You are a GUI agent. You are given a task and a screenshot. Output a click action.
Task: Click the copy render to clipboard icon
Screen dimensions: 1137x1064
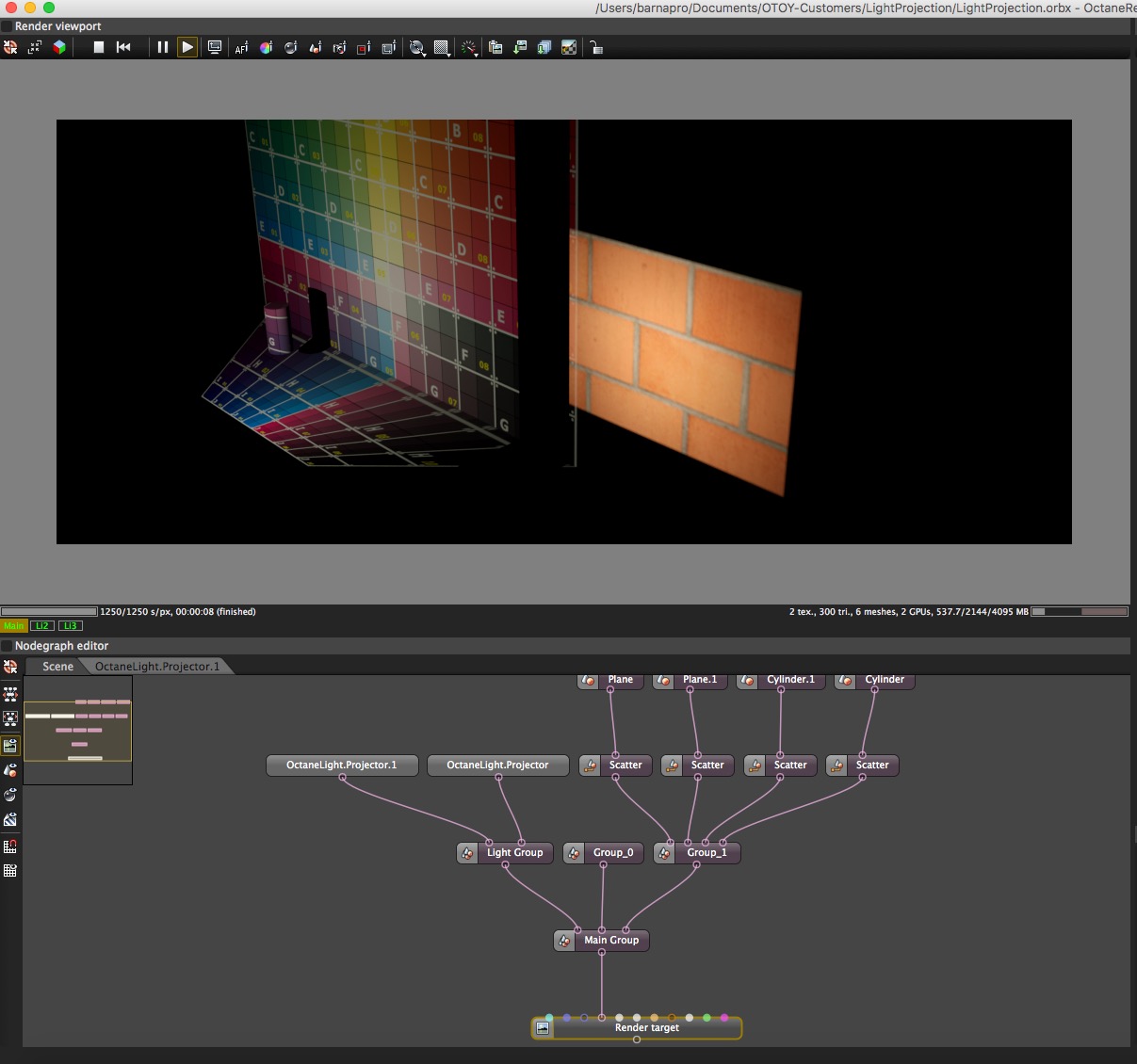tap(495, 47)
